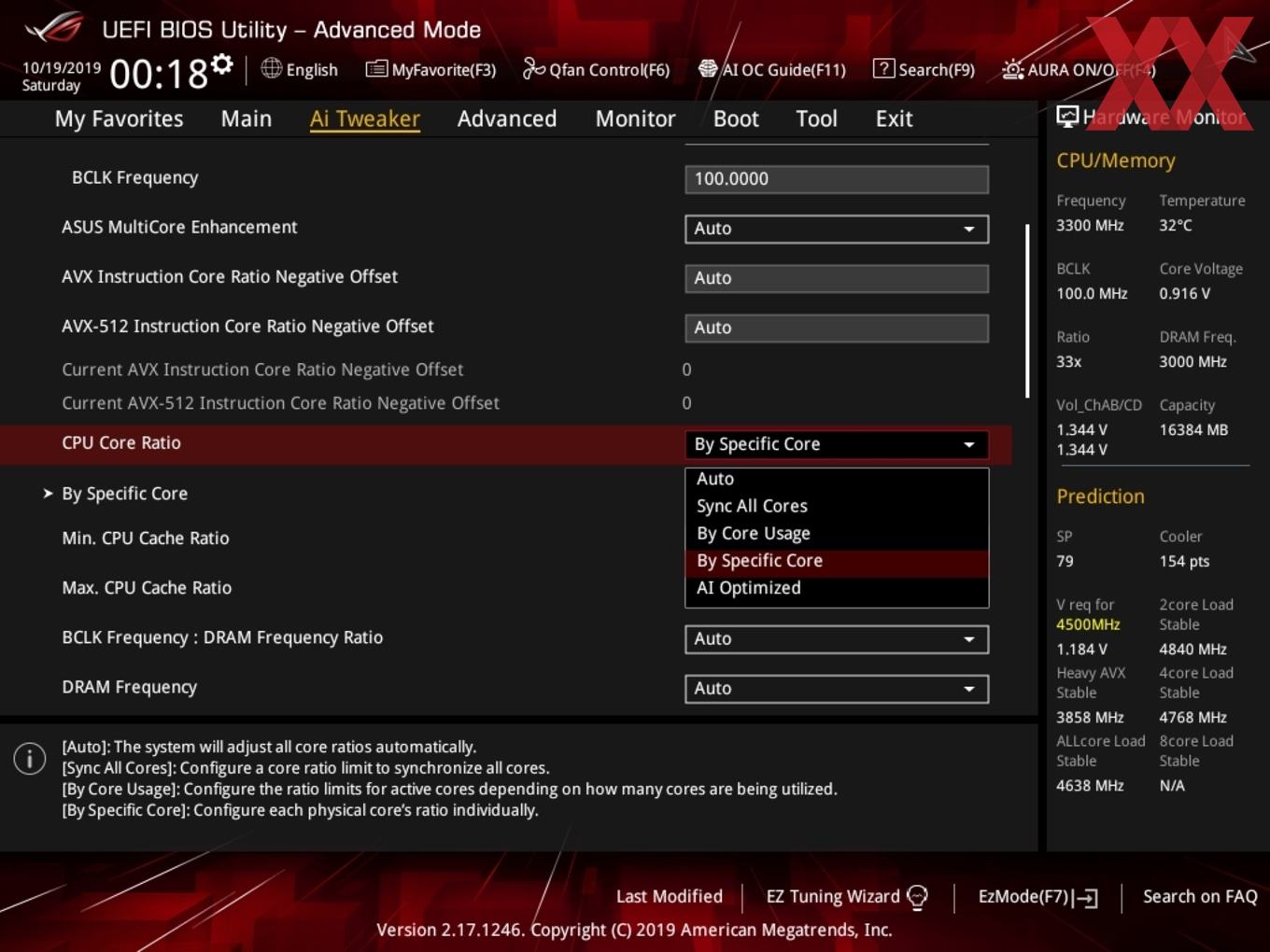Open BCLK Frequency : DRAM Frequency Ratio dropdown
1270x952 pixels.
837,639
